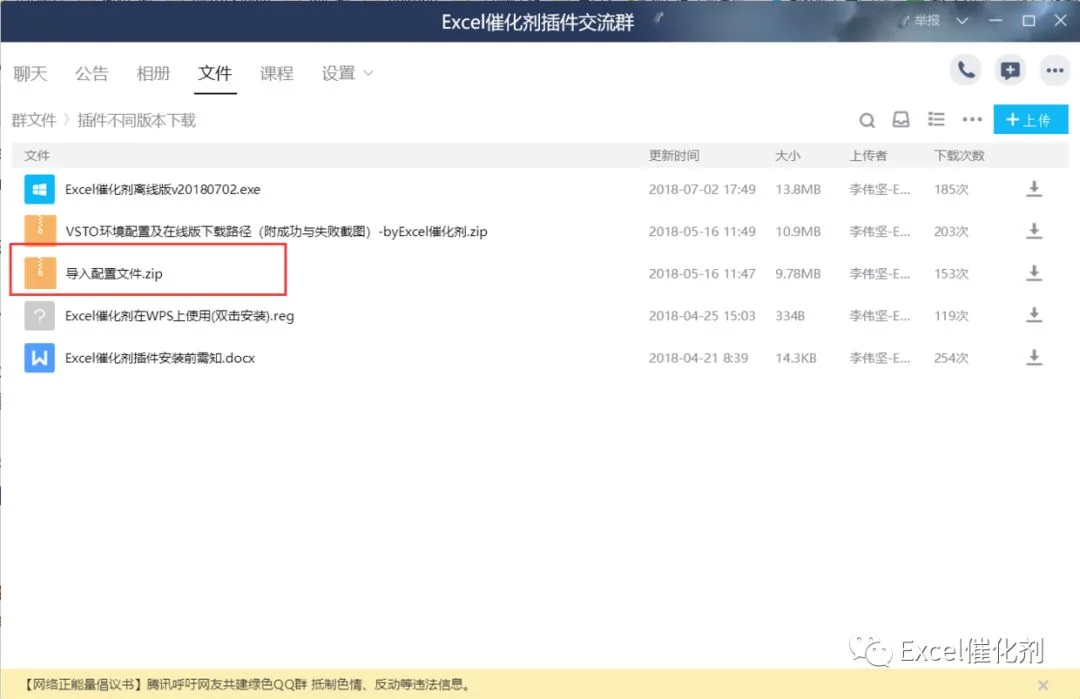Screen dimensions: 1080x699
Task: Open the more options icon under the title bar
Action: click(x=1054, y=70)
